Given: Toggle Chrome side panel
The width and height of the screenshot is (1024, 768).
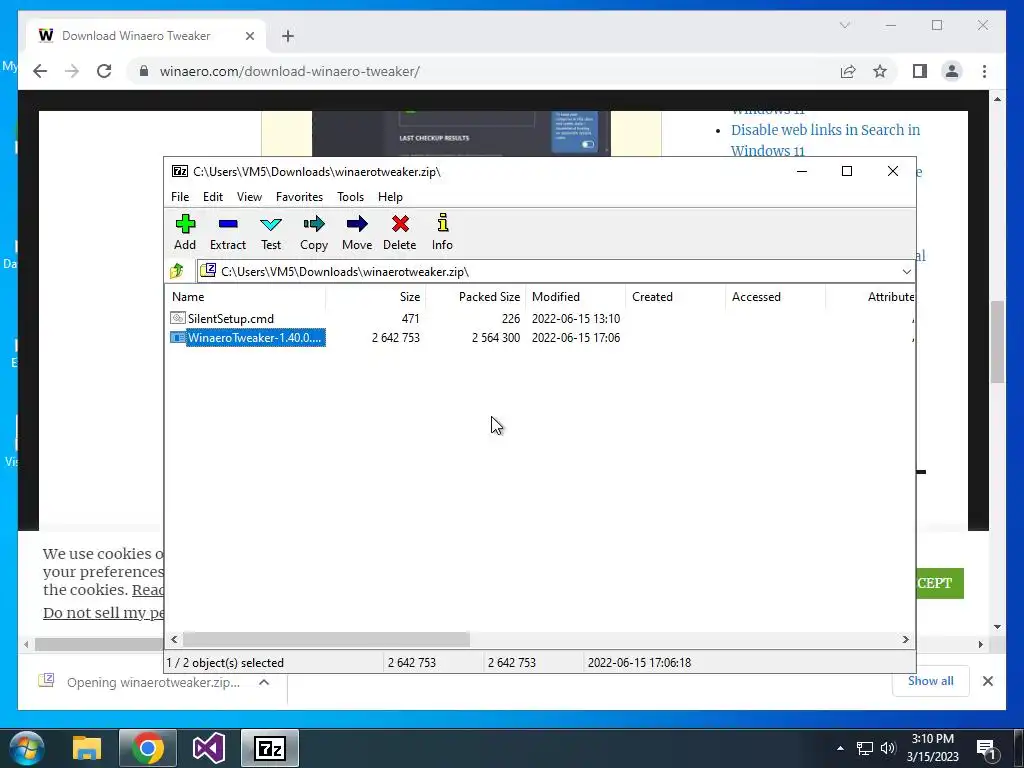Looking at the screenshot, I should [920, 71].
